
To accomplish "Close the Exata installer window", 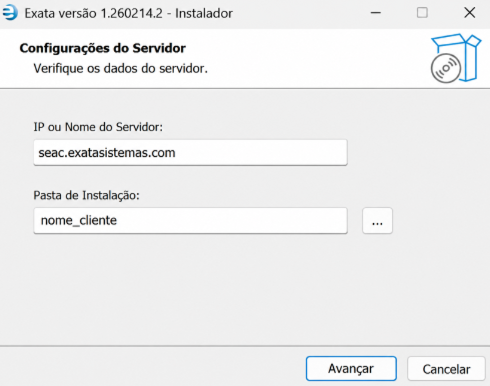I will coord(470,13).
